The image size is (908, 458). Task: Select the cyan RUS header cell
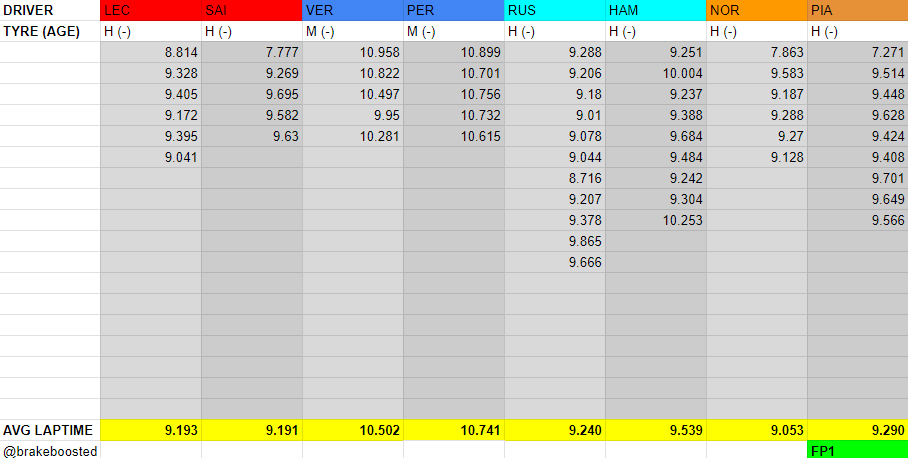555,11
